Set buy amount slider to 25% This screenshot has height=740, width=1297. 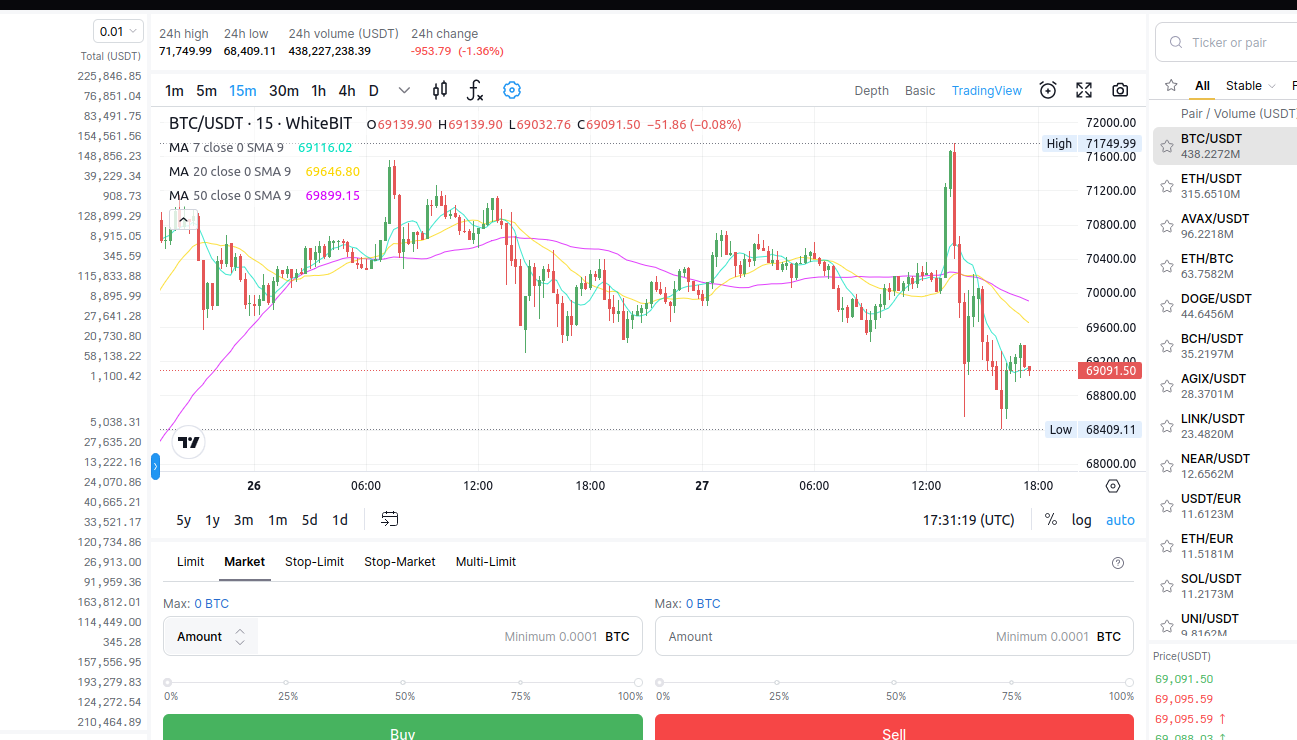click(288, 683)
